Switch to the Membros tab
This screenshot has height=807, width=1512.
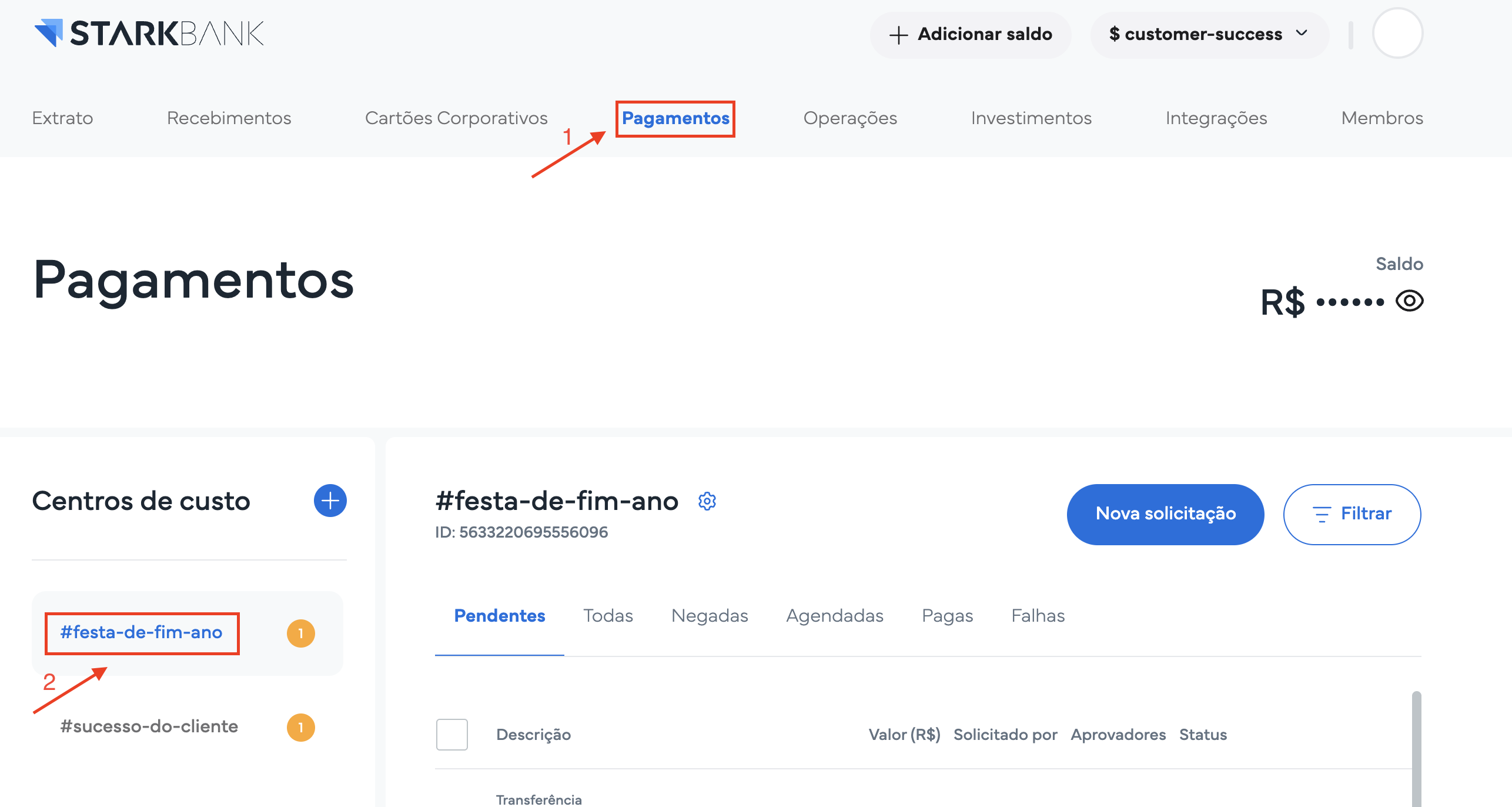click(x=1382, y=118)
